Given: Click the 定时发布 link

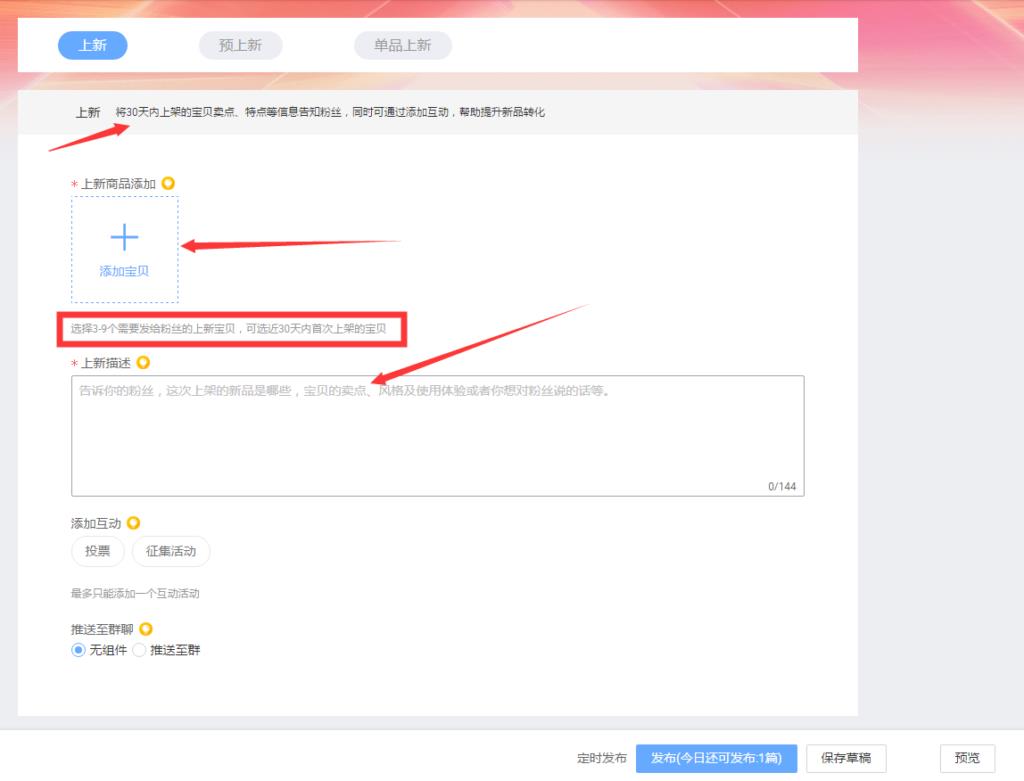Looking at the screenshot, I should point(601,758).
